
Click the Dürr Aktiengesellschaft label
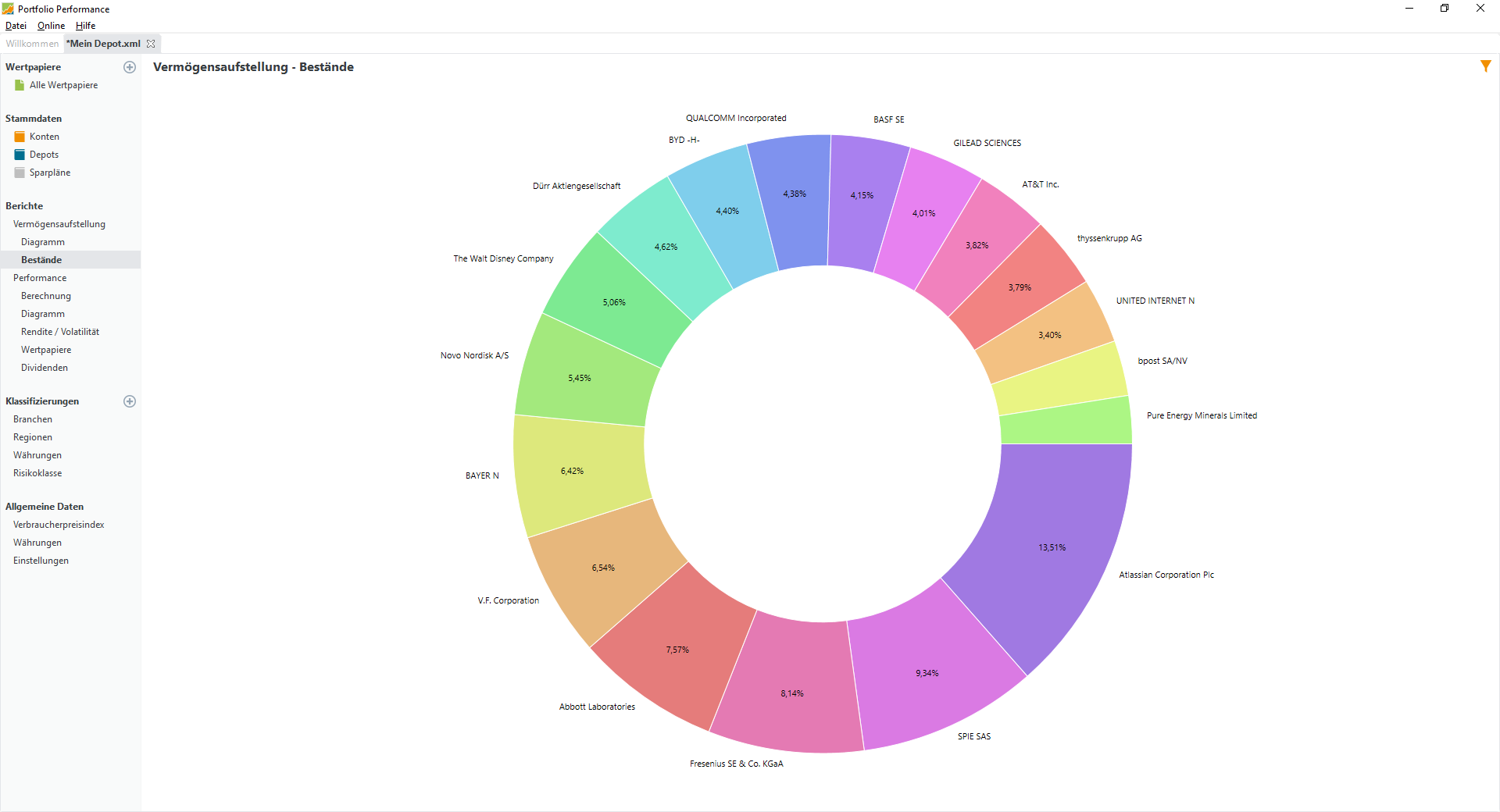pyautogui.click(x=577, y=186)
